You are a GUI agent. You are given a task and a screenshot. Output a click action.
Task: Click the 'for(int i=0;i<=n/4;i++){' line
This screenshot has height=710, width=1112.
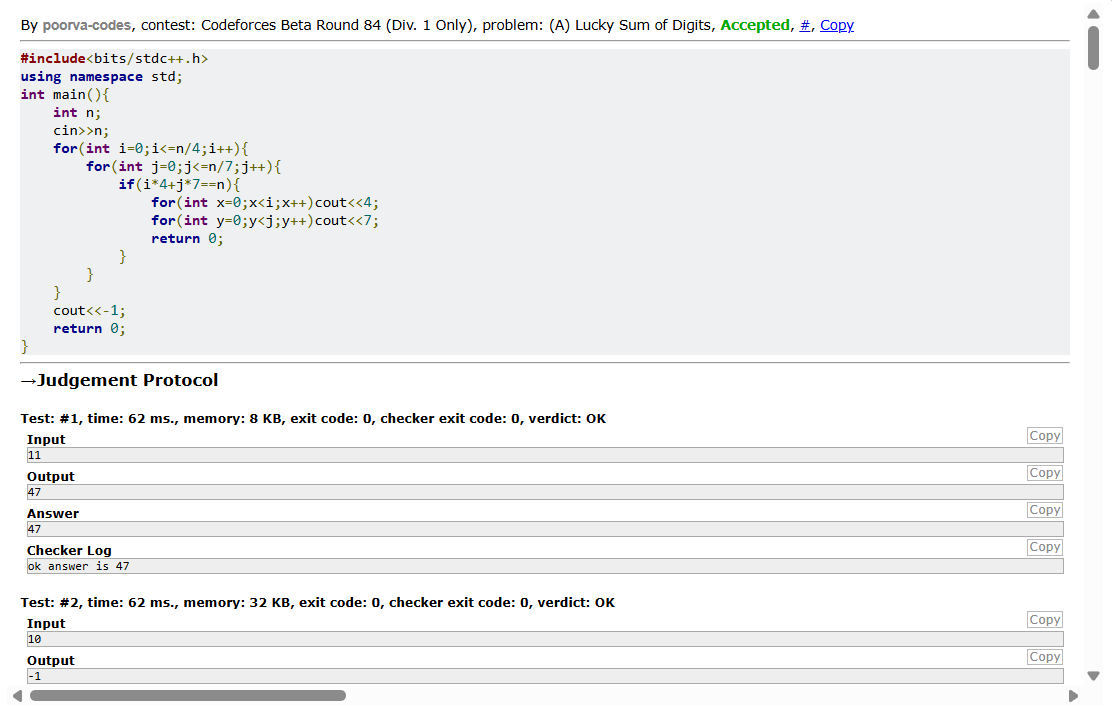150,149
